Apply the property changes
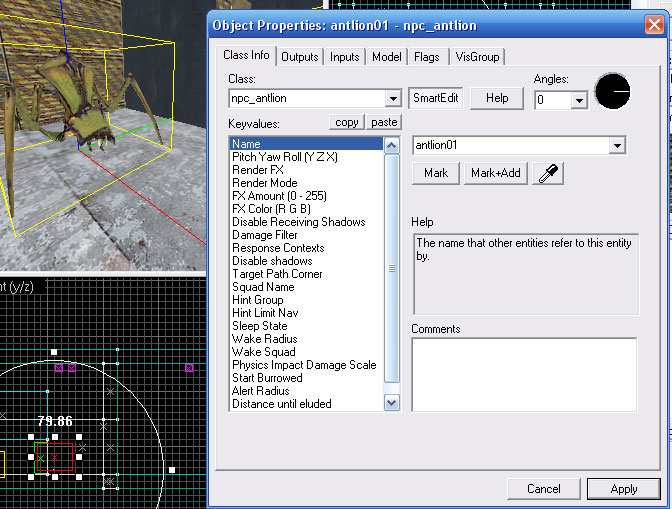 point(624,489)
